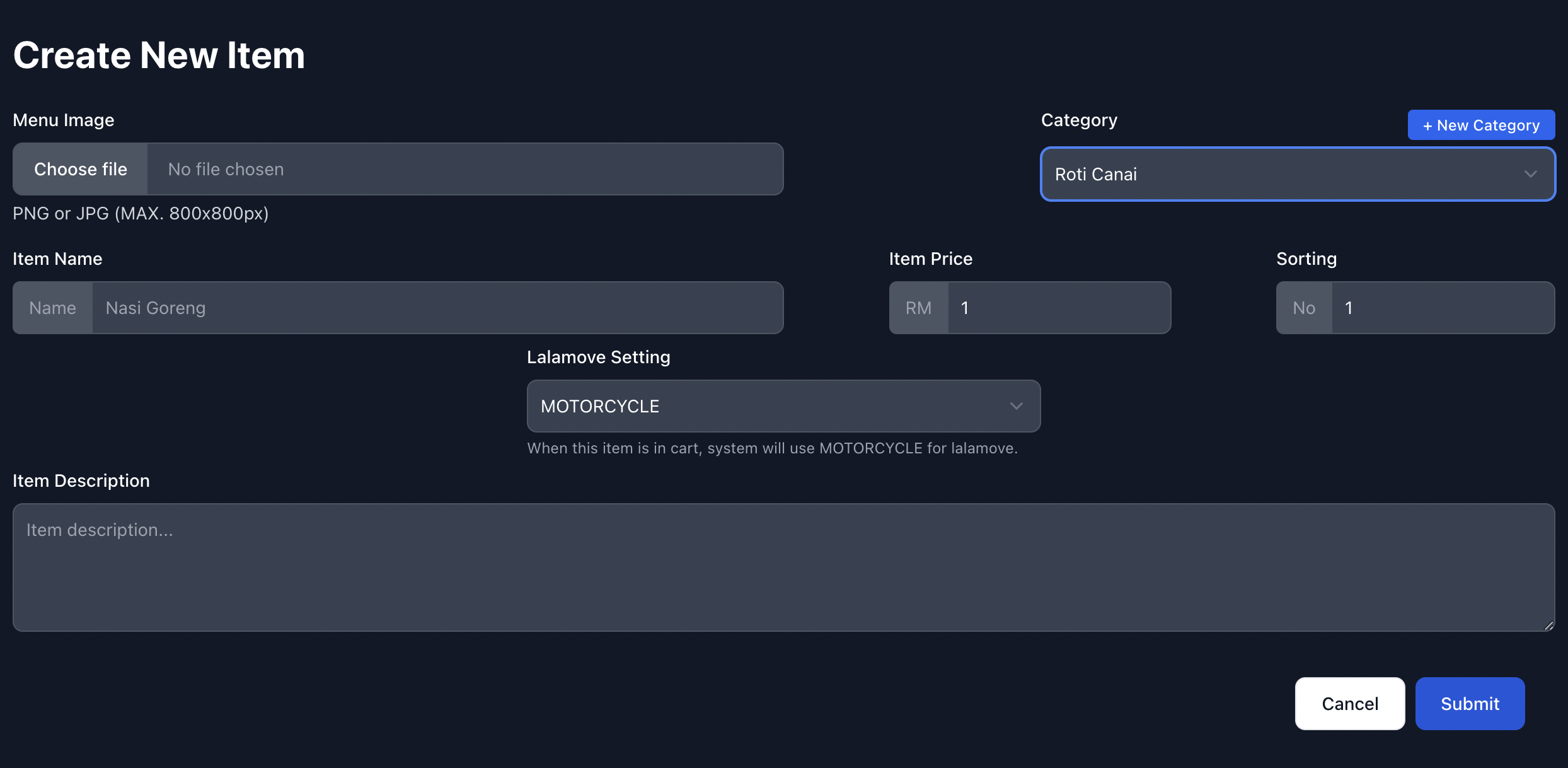Focus the Item Name input field

pos(437,308)
